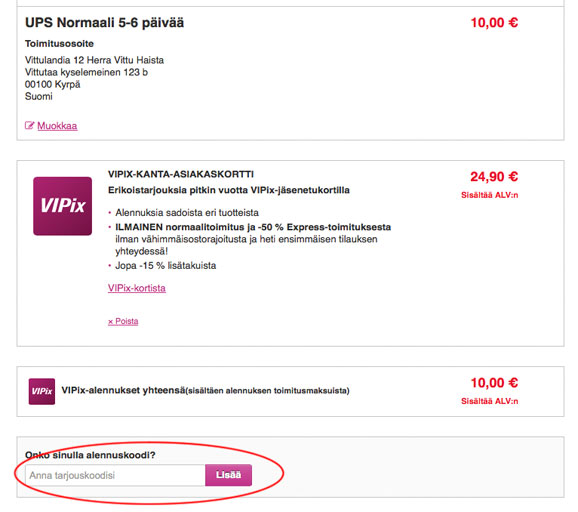Click the pencil edit icon beside Muokkaa
Image resolution: width=578 pixels, height=512 pixels.
click(29, 126)
